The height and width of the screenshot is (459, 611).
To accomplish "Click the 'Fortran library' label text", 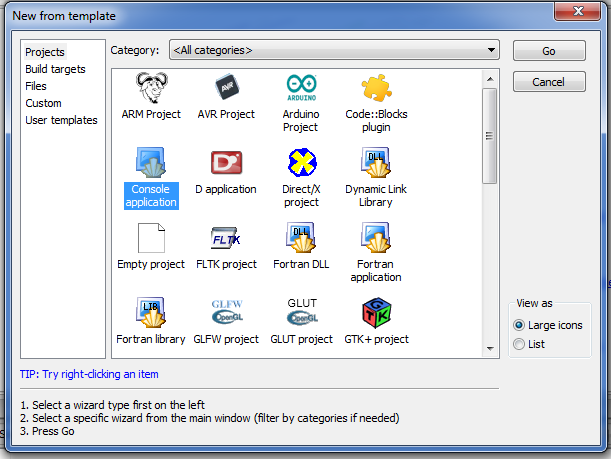I will (151, 339).
